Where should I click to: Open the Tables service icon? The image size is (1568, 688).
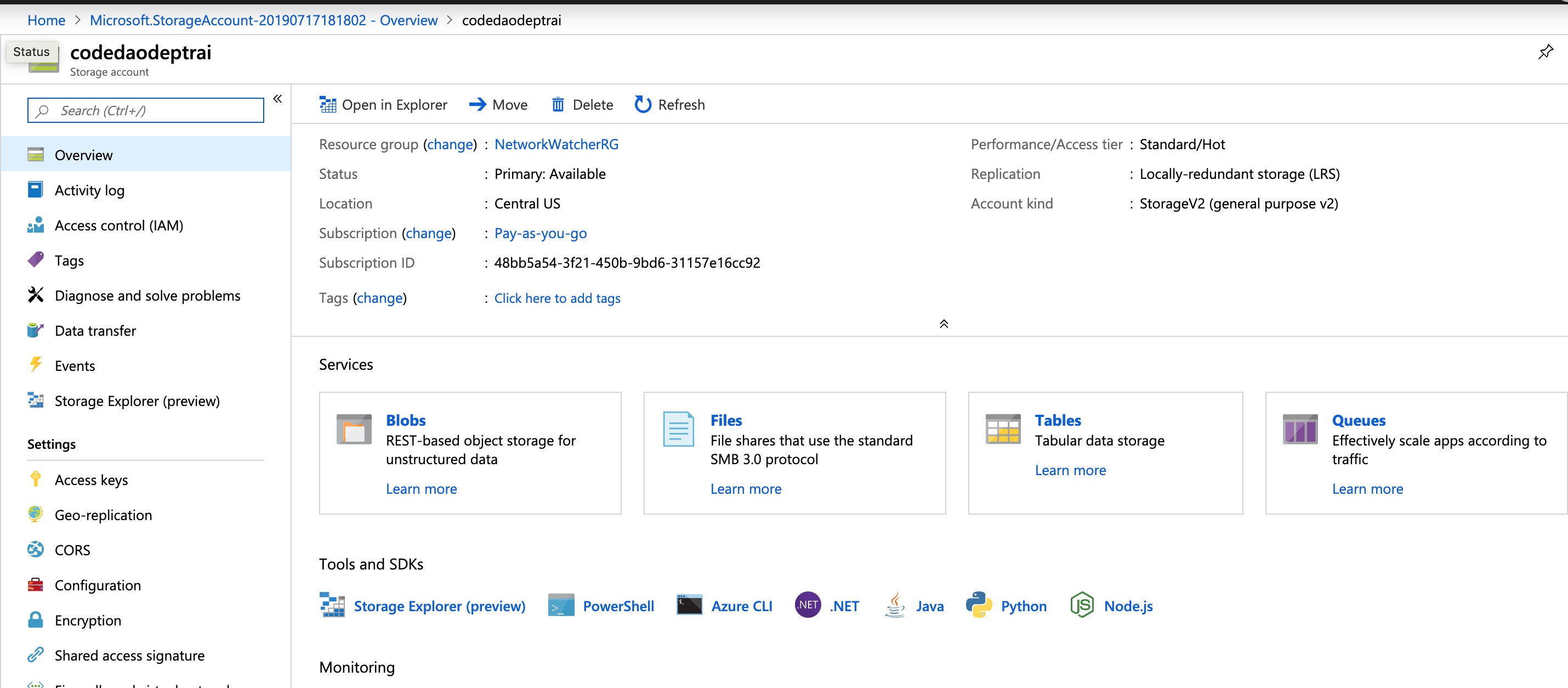click(1003, 430)
